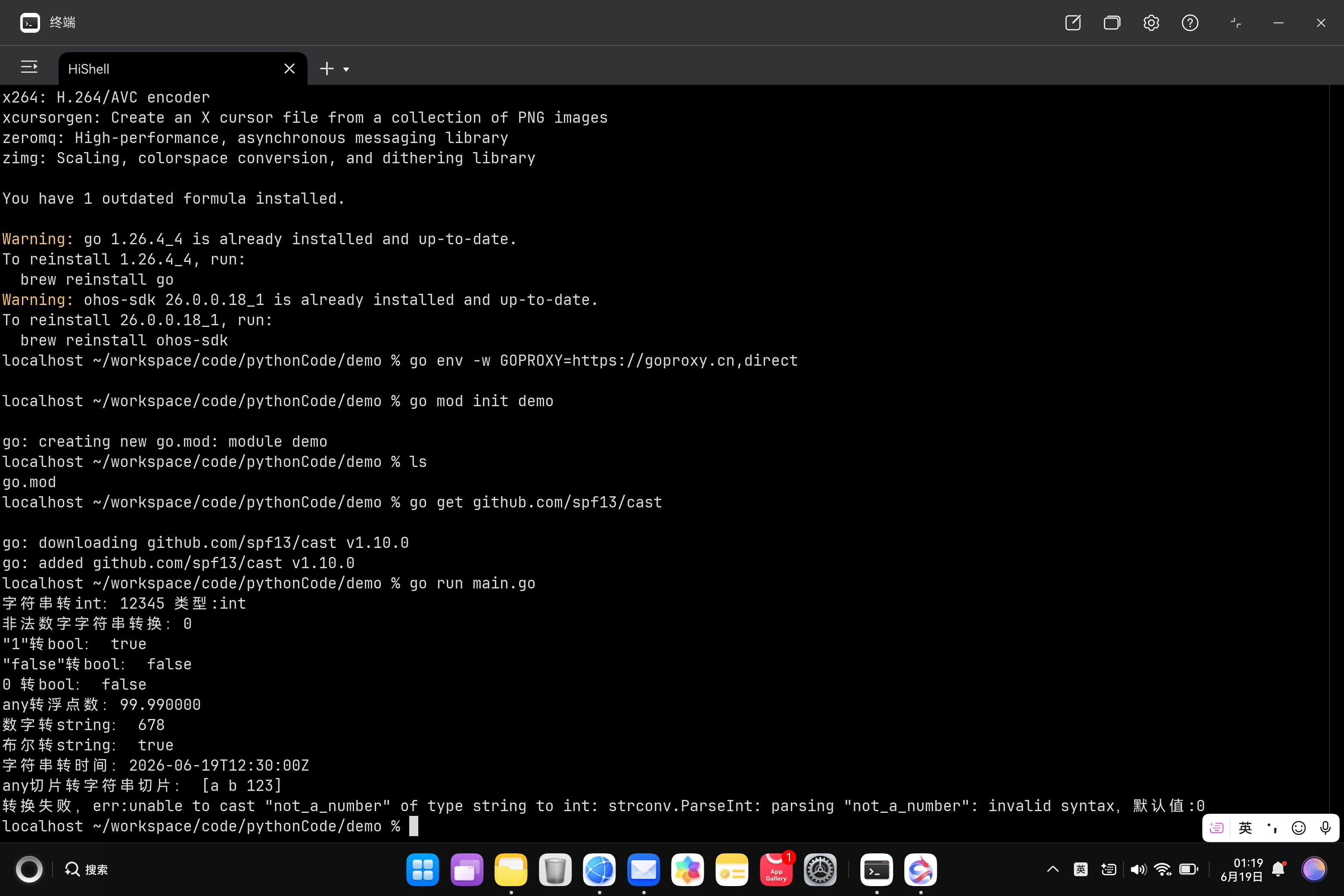Expand hidden tray icons chevron
Screen dimensions: 1344x896
pyautogui.click(x=1052, y=869)
